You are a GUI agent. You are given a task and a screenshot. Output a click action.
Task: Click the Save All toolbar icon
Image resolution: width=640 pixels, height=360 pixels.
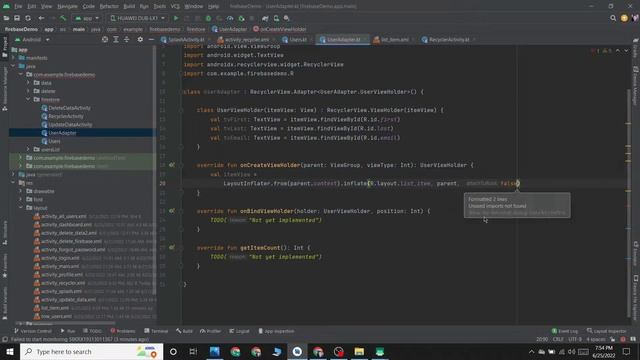coord(17,18)
